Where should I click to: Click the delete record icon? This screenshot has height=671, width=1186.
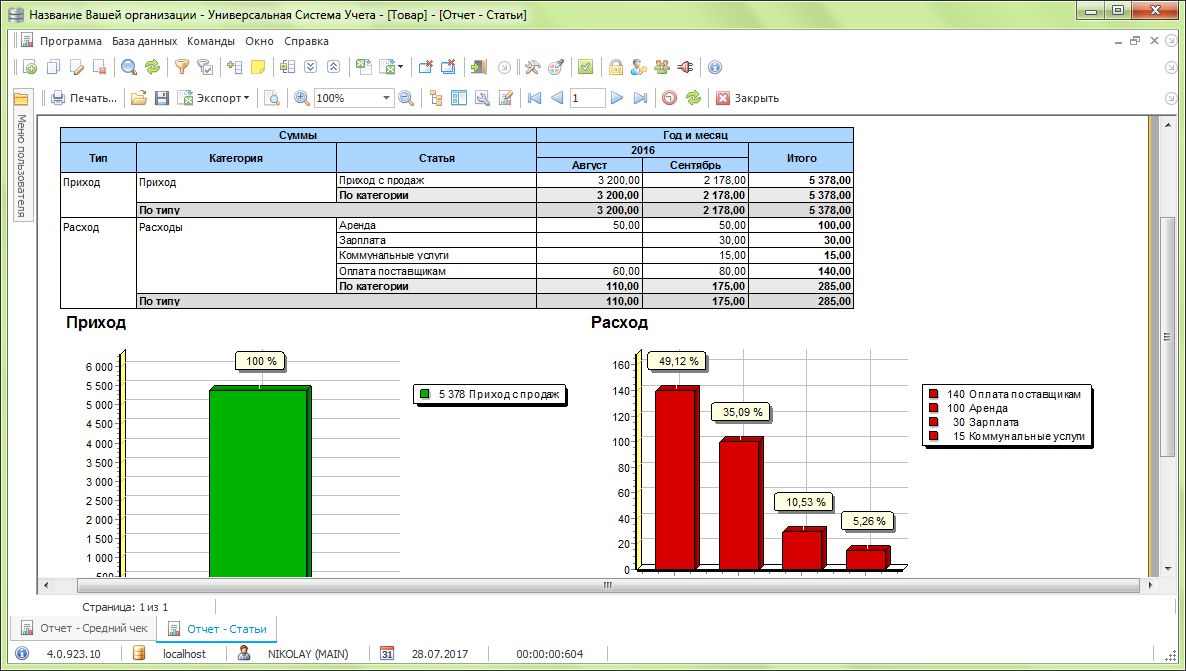point(99,67)
